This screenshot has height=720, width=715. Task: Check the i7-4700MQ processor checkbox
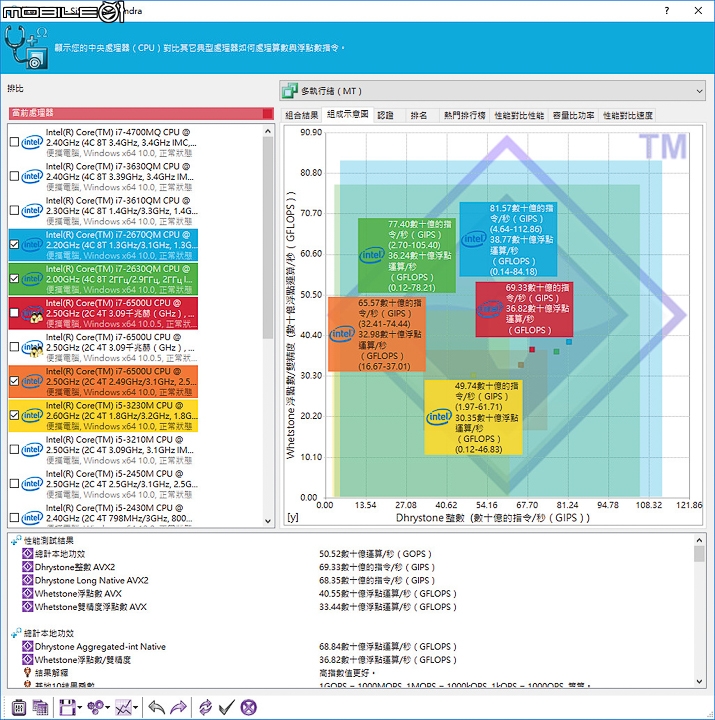coord(14,142)
